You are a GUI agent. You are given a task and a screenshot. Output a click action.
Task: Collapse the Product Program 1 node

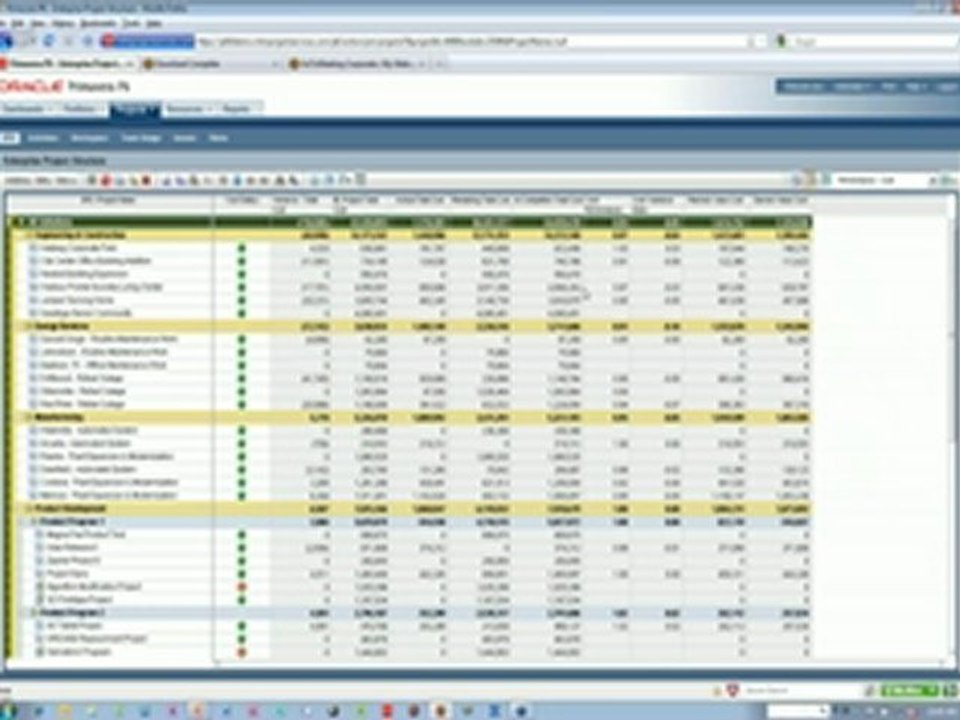pyautogui.click(x=34, y=522)
